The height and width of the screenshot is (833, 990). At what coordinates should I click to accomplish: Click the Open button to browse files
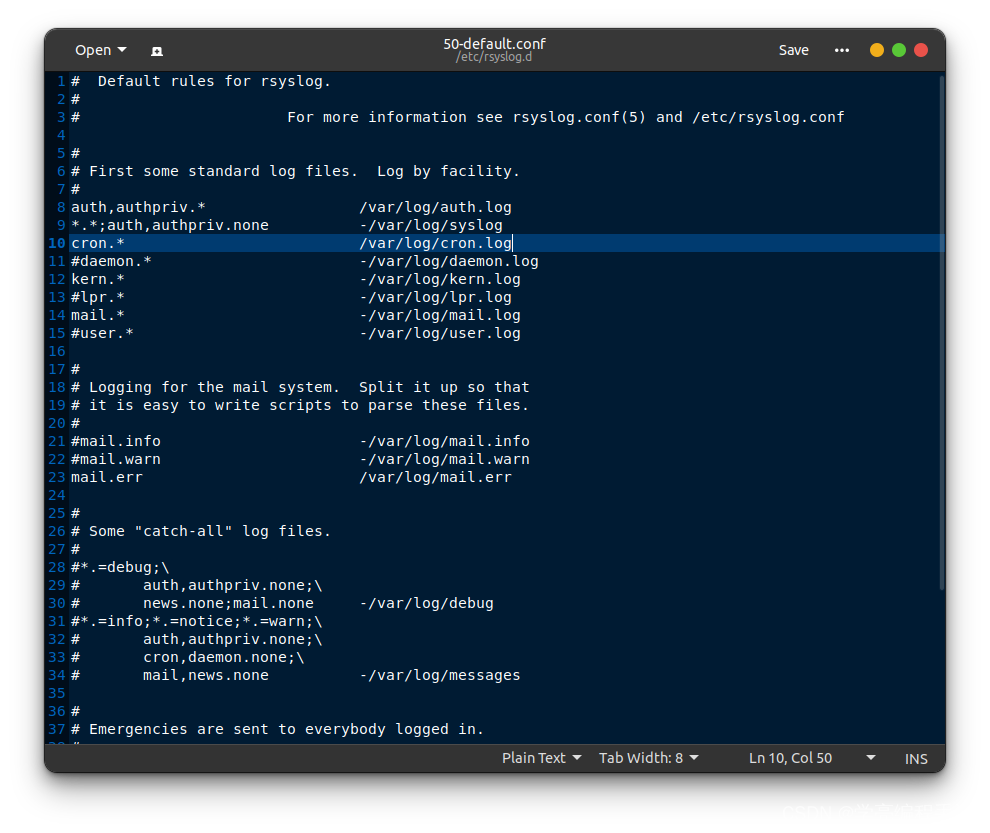(x=95, y=50)
